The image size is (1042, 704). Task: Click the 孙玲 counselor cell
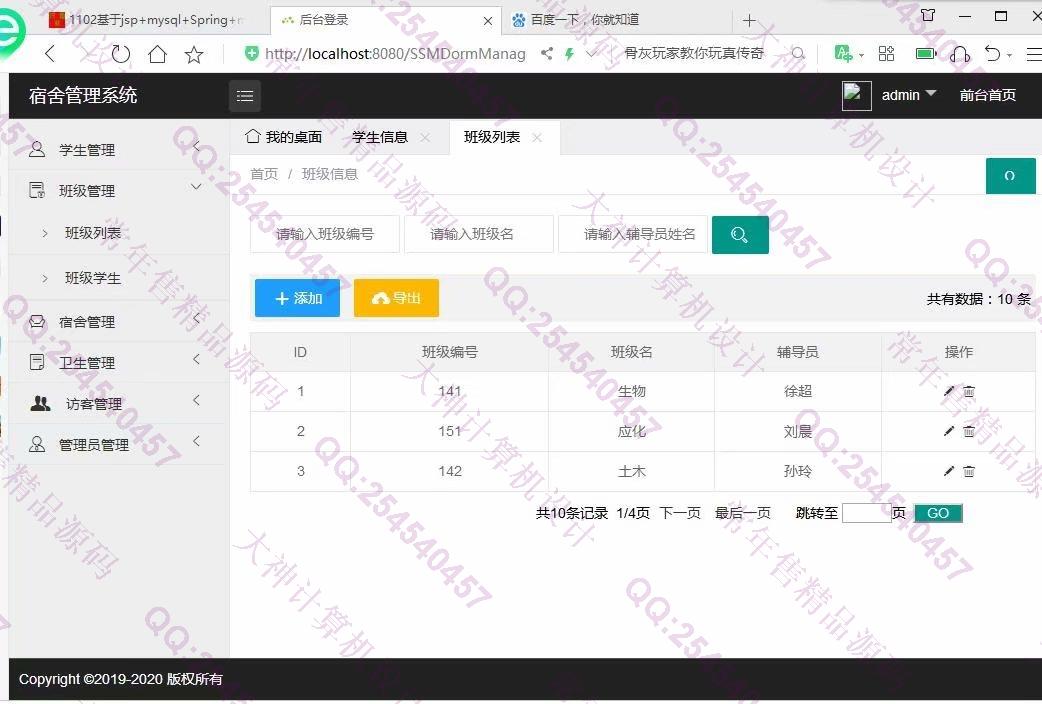click(797, 471)
